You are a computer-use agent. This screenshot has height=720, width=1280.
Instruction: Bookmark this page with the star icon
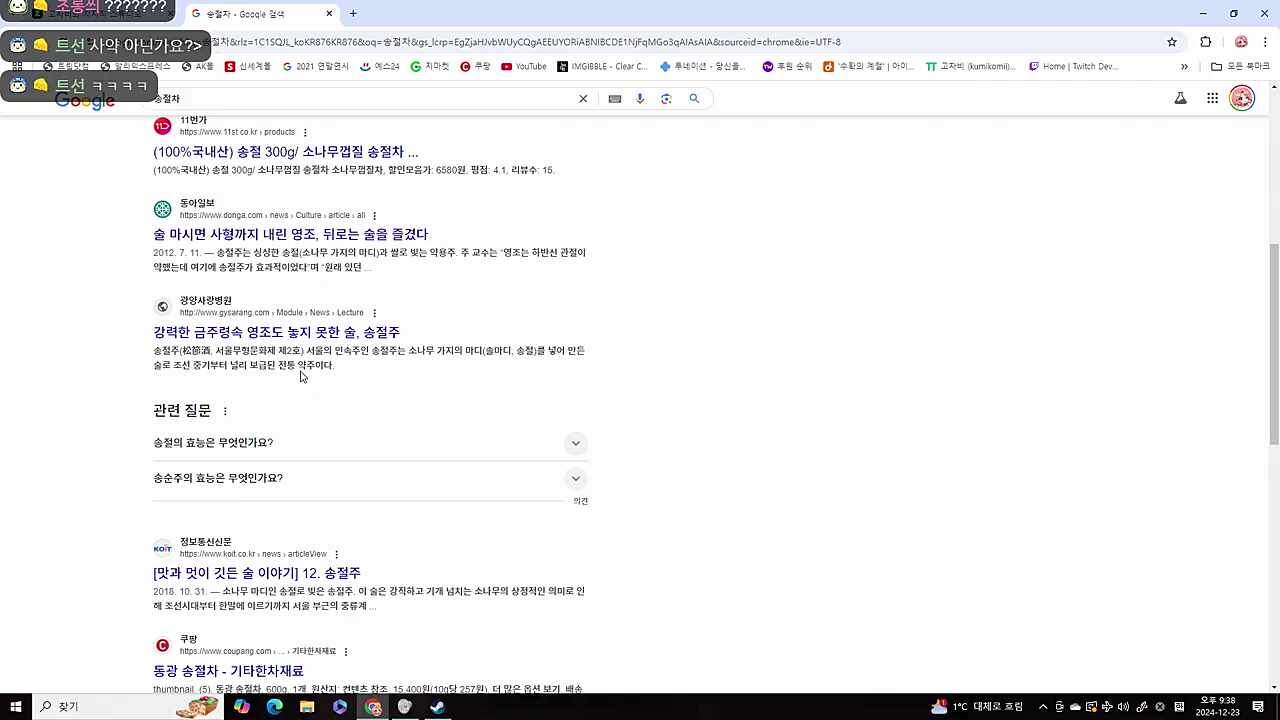click(x=1172, y=42)
